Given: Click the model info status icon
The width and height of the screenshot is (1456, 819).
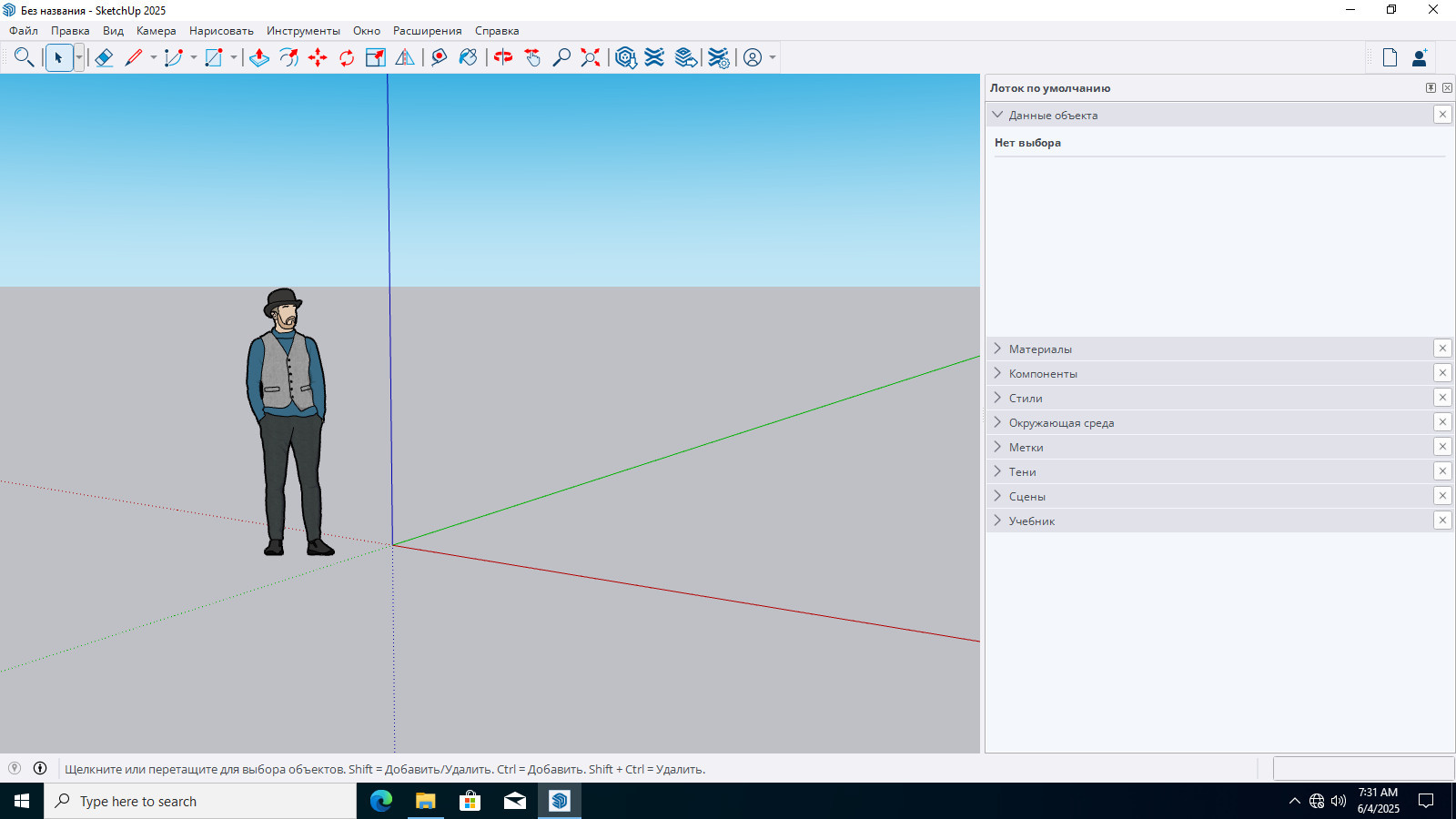Looking at the screenshot, I should 40,768.
